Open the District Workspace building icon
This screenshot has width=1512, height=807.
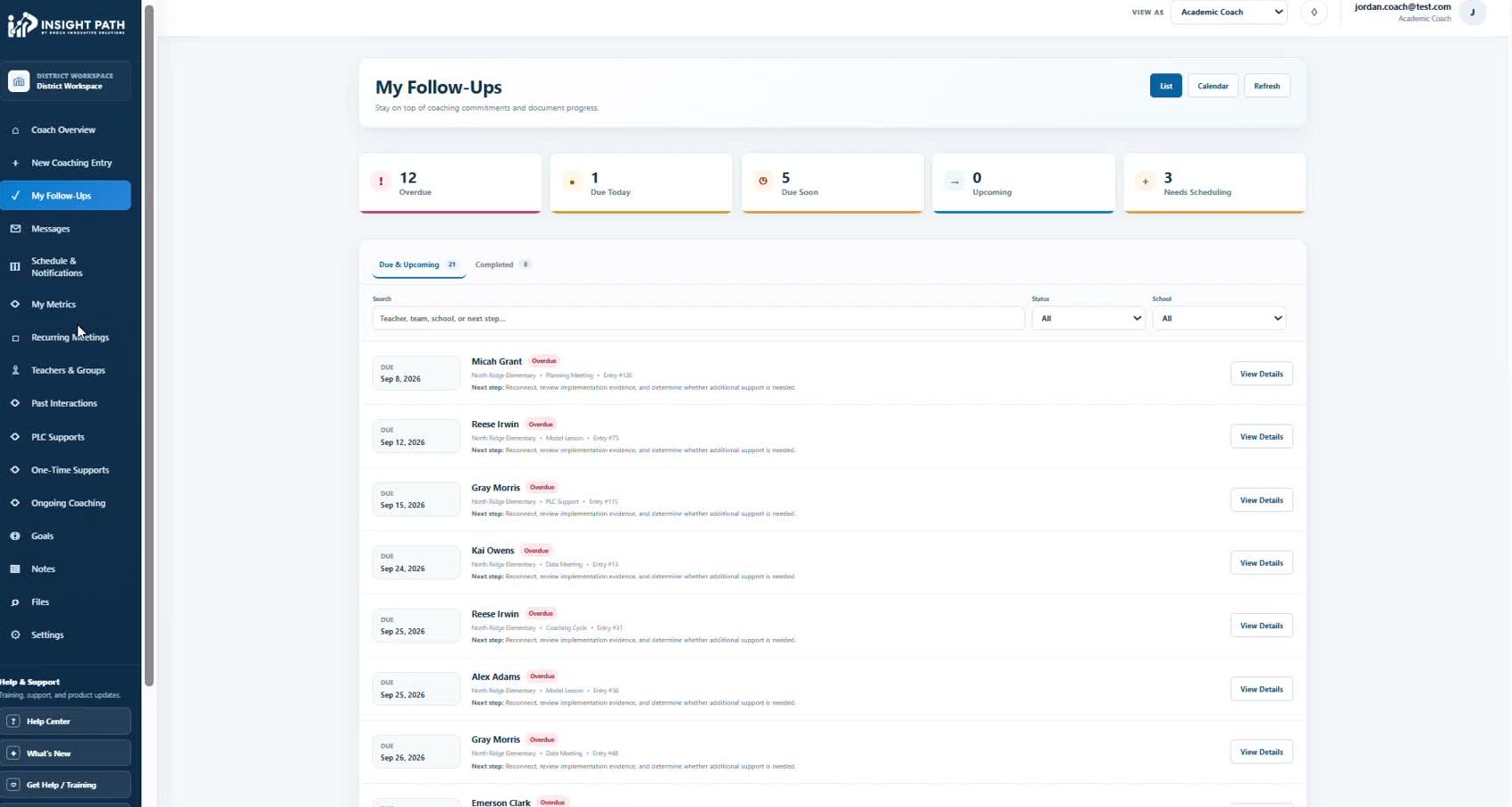coord(18,81)
